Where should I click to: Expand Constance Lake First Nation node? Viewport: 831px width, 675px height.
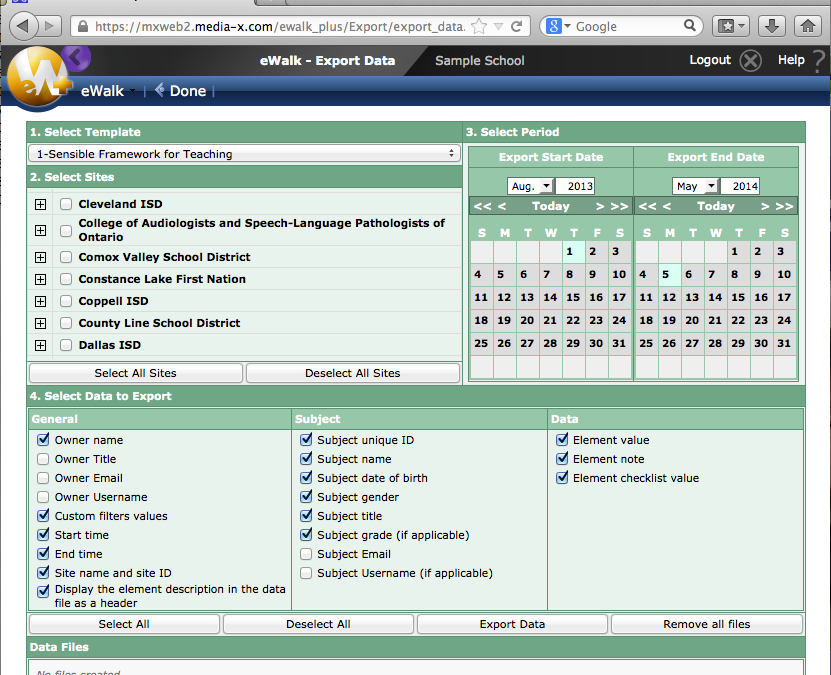click(x=40, y=279)
